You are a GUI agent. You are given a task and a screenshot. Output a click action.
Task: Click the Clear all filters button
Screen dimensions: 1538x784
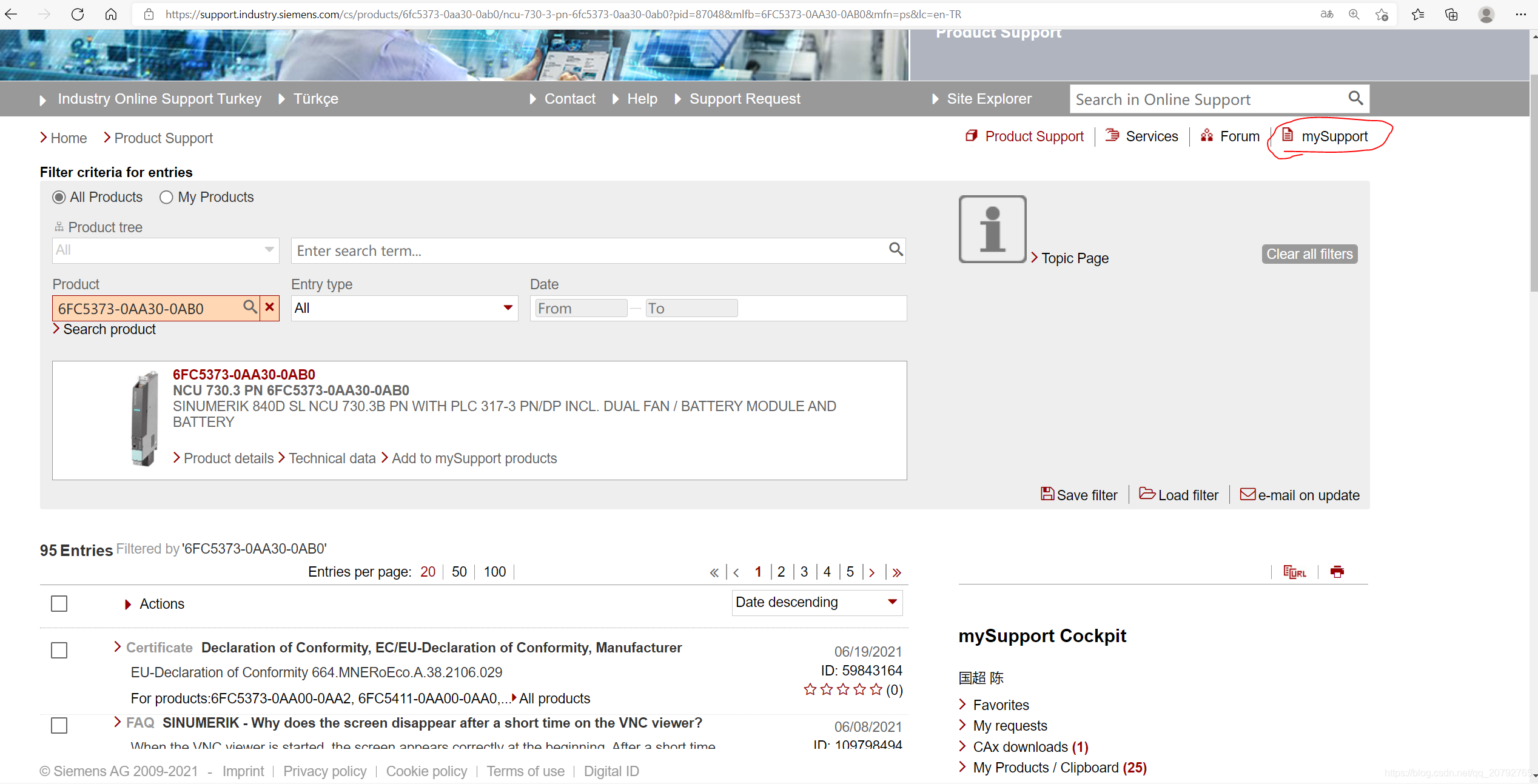pos(1310,254)
